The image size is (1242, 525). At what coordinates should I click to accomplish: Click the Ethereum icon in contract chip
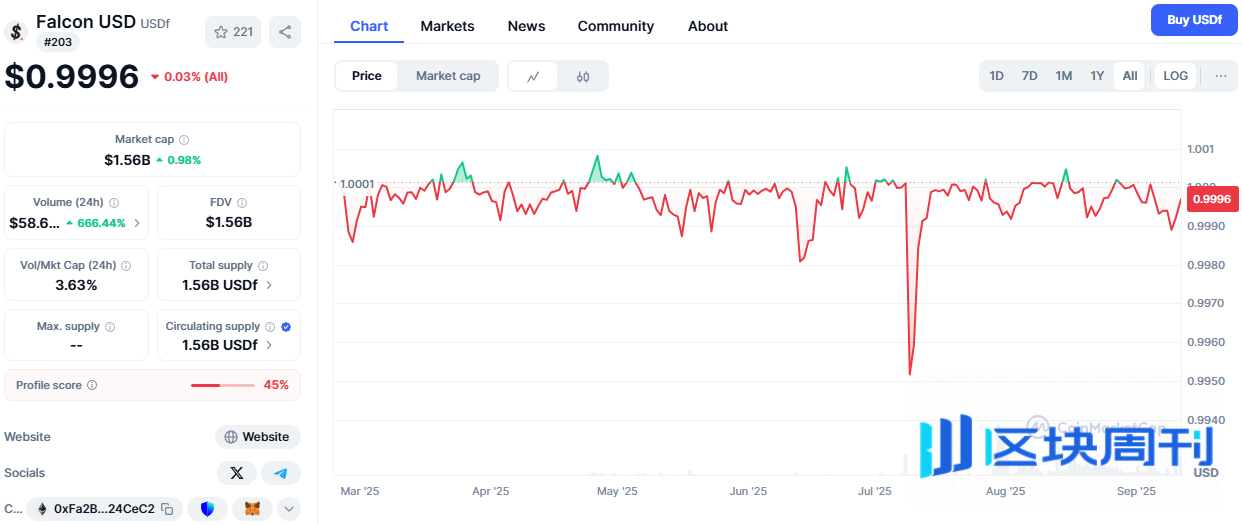click(41, 509)
